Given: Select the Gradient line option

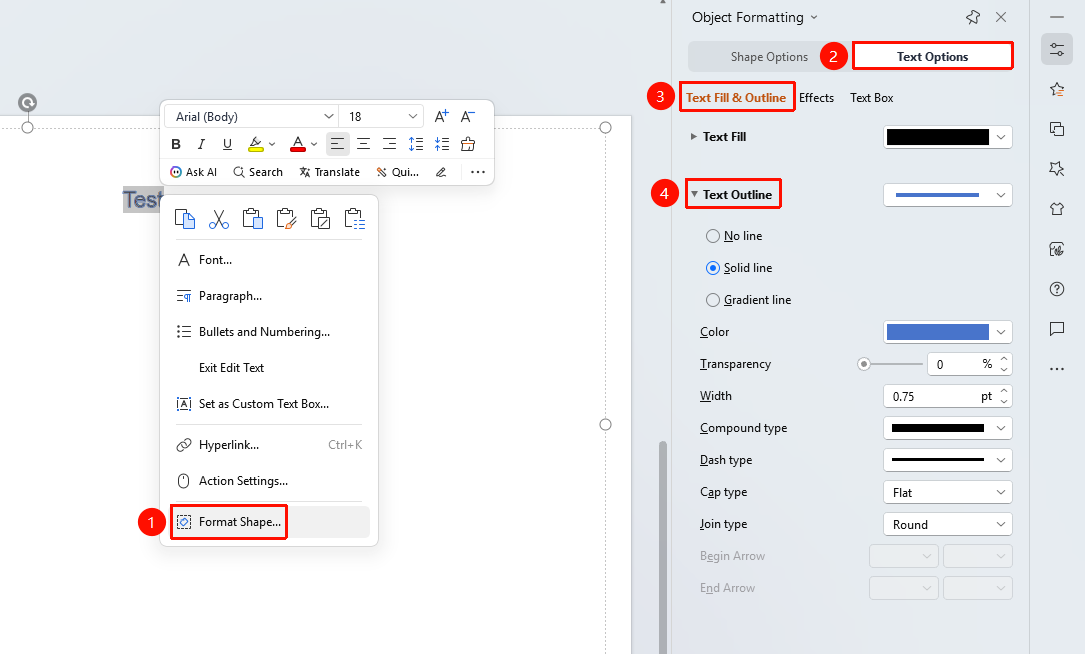Looking at the screenshot, I should (x=748, y=300).
